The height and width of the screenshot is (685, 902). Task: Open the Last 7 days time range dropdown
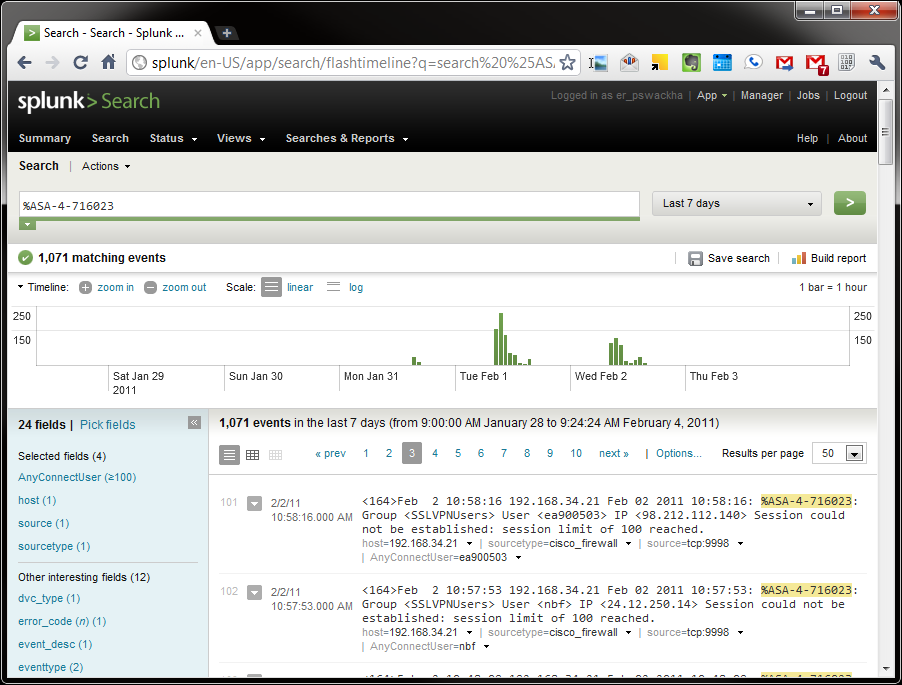[x=736, y=204]
